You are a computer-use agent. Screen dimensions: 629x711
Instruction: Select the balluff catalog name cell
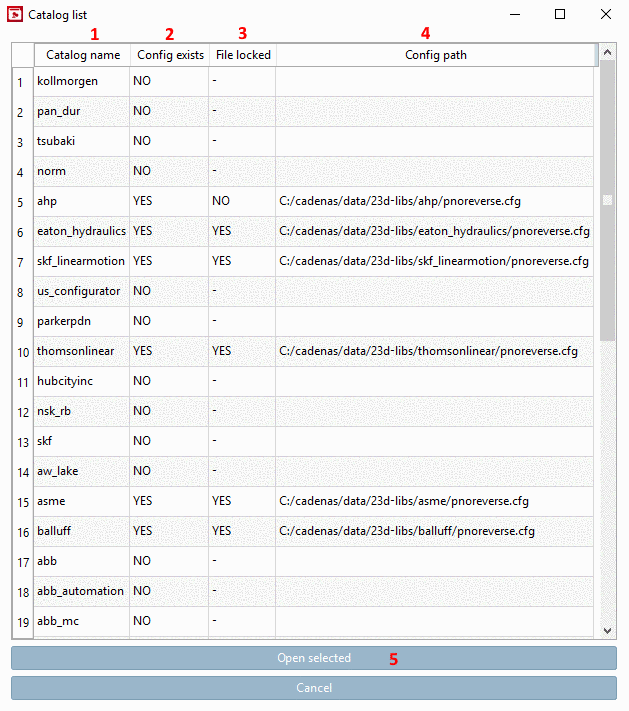coord(82,531)
